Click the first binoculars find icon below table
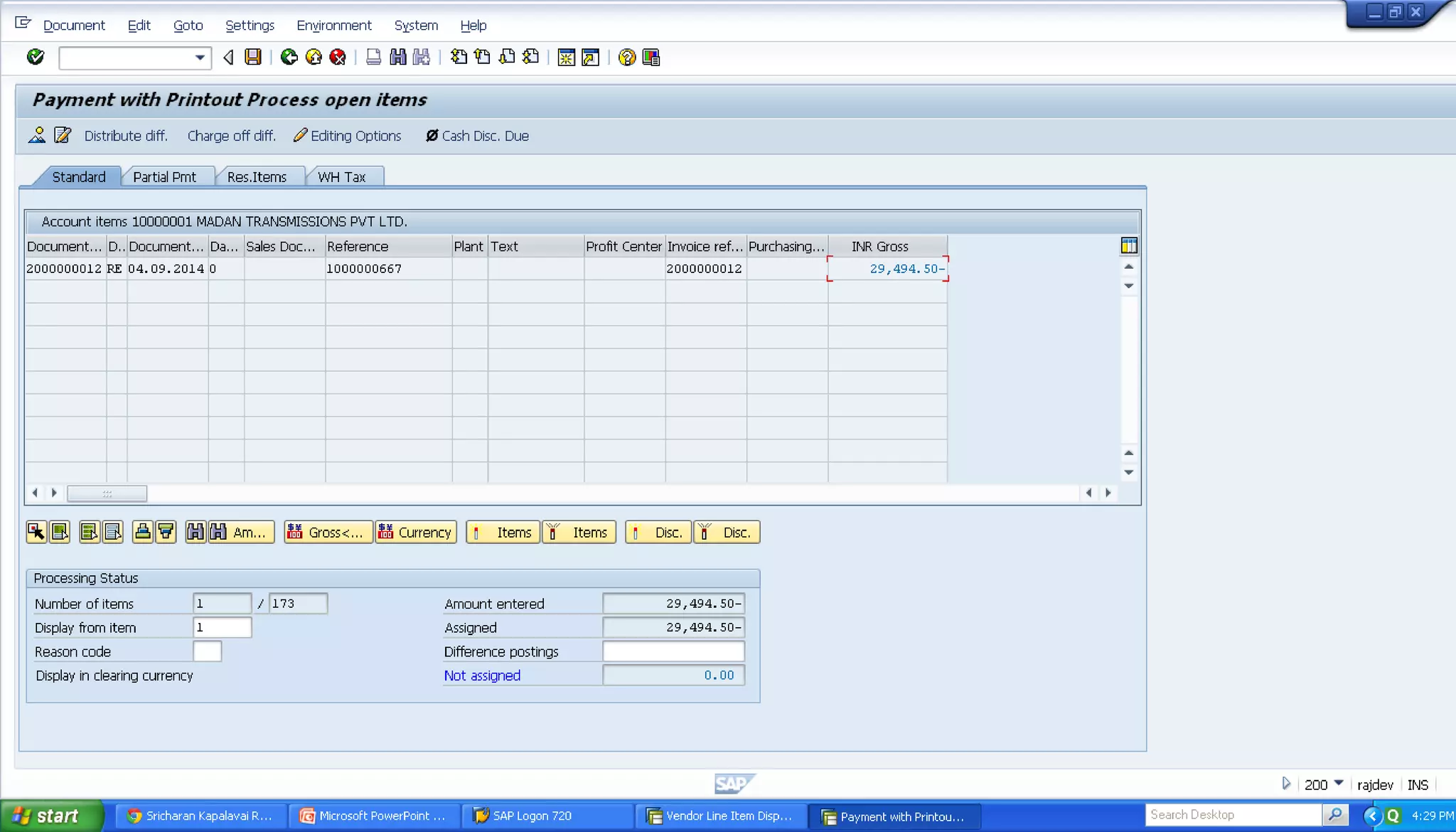 196,532
